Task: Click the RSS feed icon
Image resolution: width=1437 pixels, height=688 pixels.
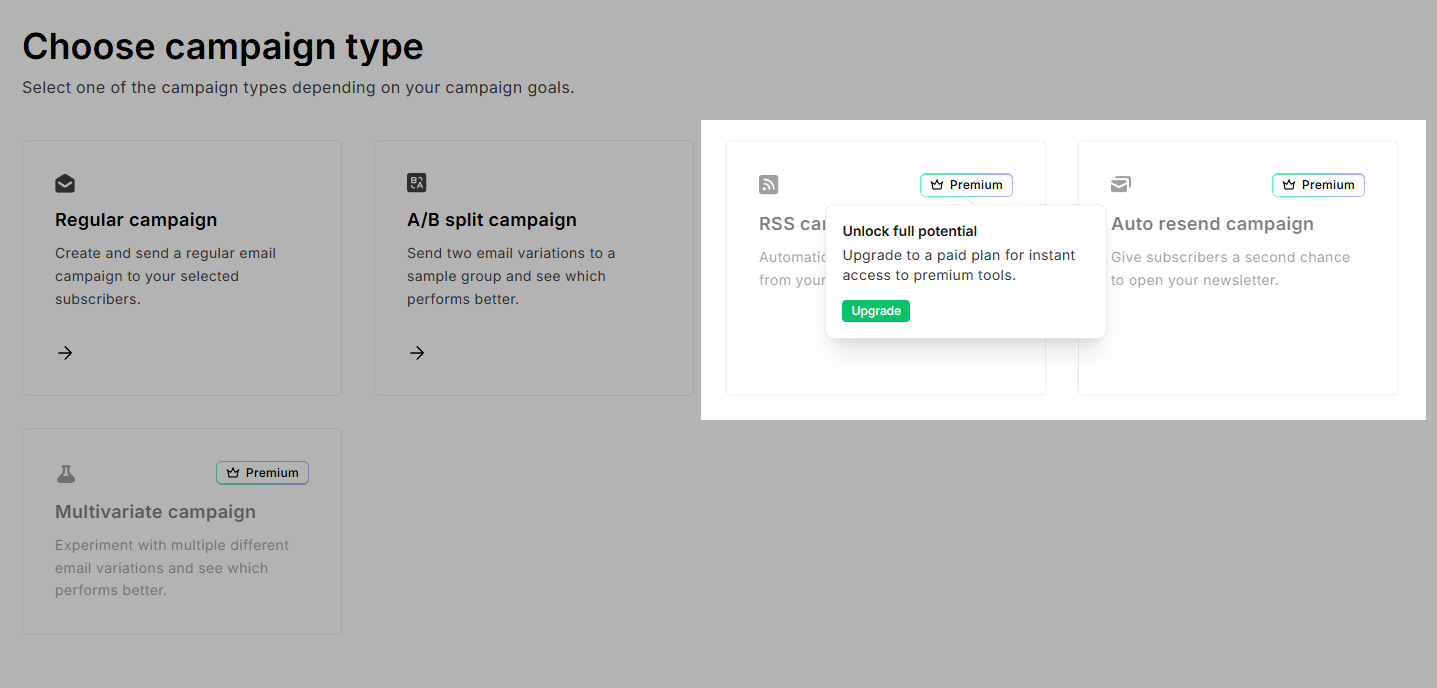Action: pos(768,185)
